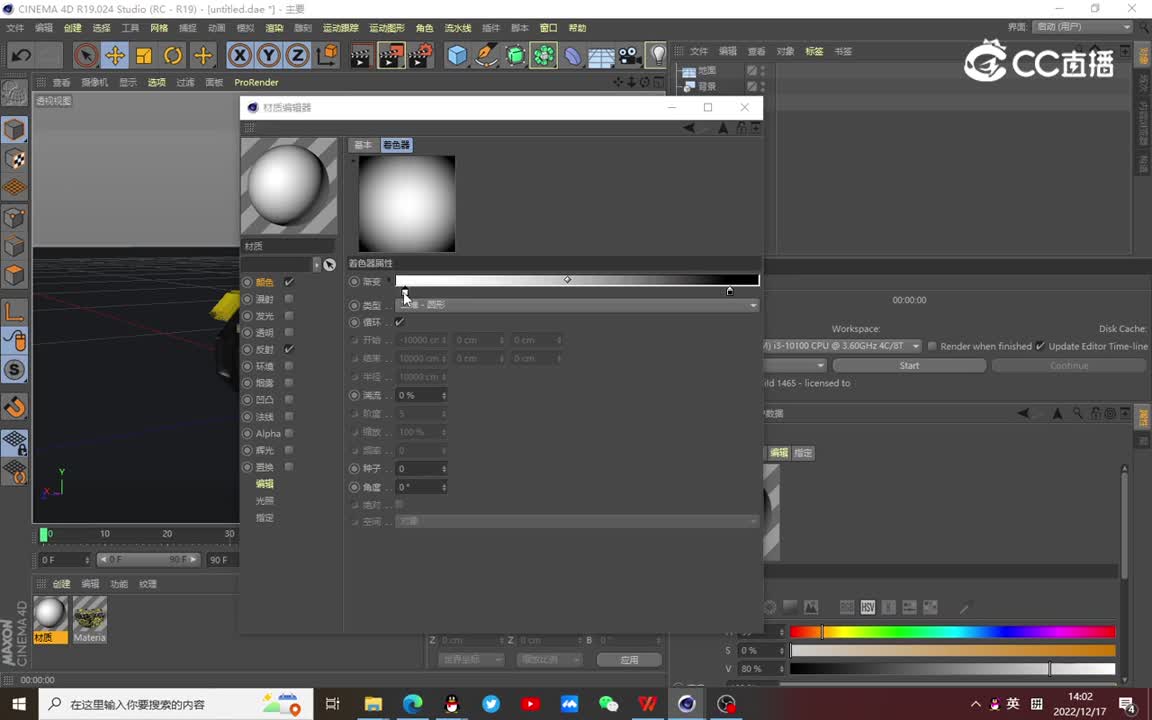Select the Move tool

(115, 55)
